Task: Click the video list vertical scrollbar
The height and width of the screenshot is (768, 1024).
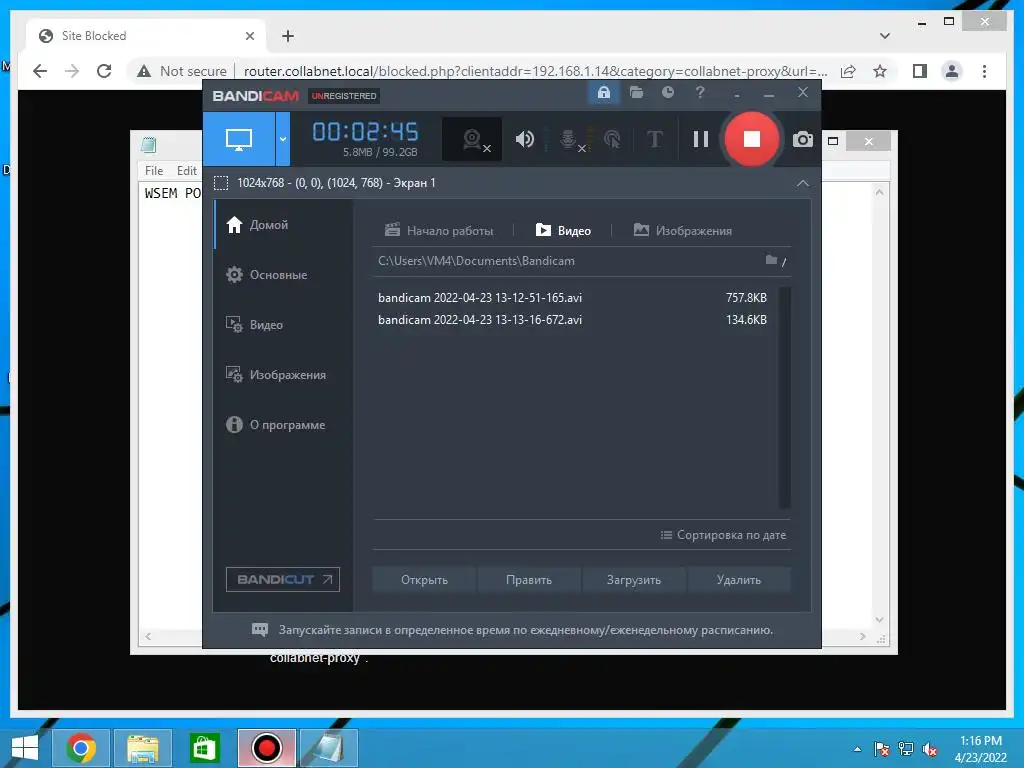Action: click(x=785, y=397)
